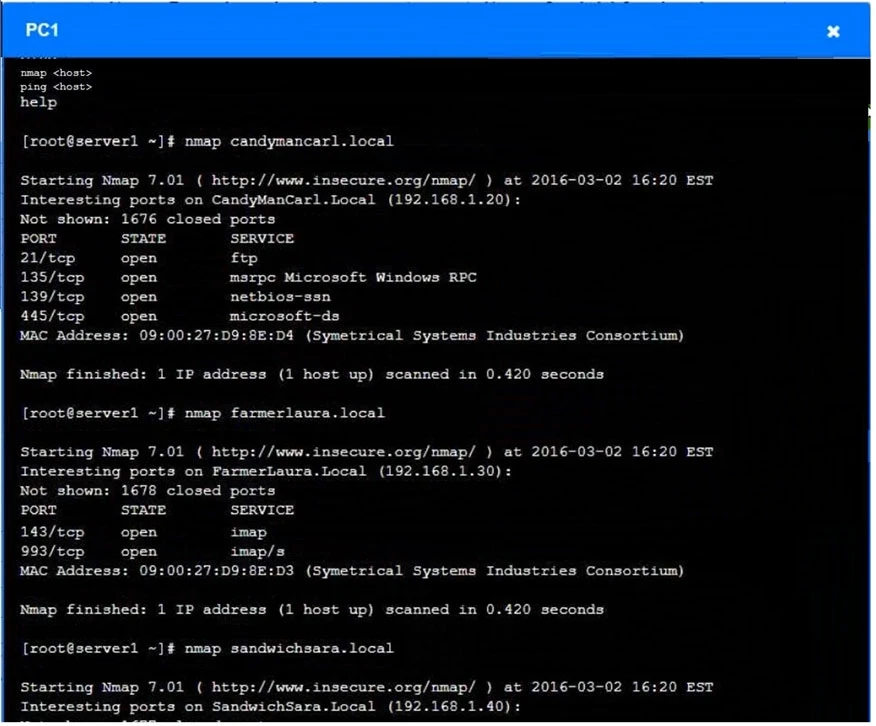
Task: Click the PC1 window title
Action: coord(42,31)
